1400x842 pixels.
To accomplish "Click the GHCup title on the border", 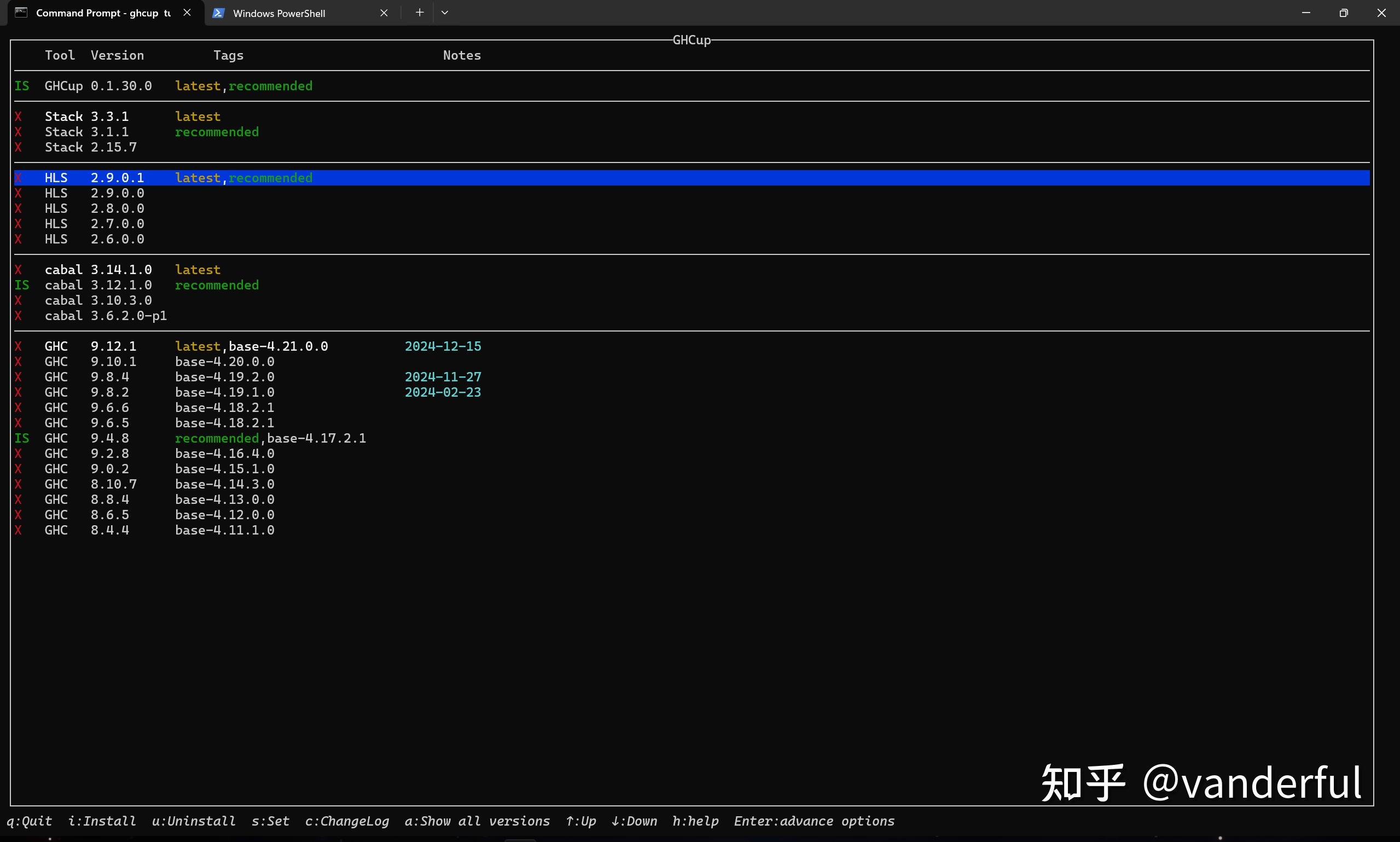I will [692, 40].
